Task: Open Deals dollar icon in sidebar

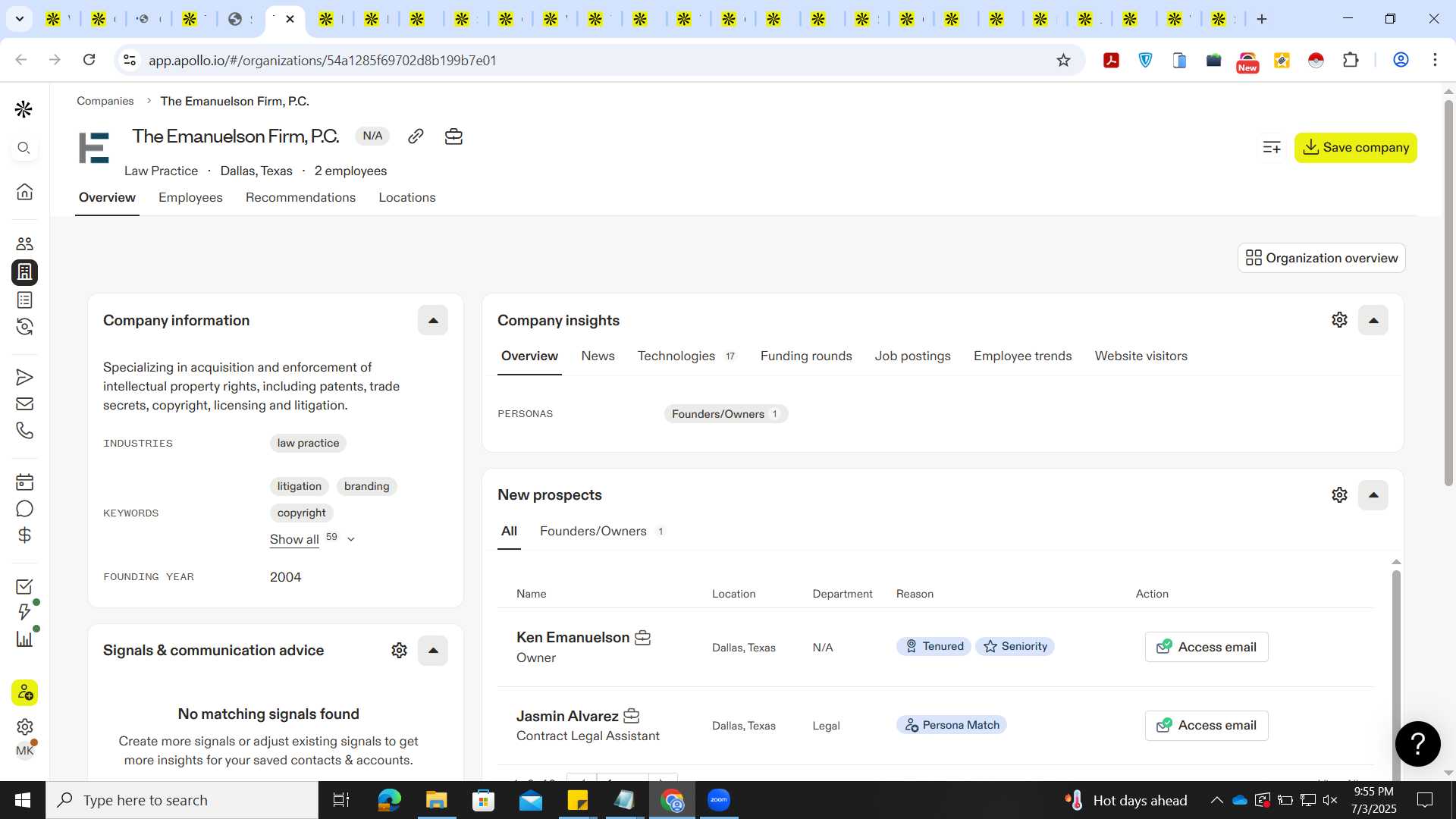Action: (24, 535)
